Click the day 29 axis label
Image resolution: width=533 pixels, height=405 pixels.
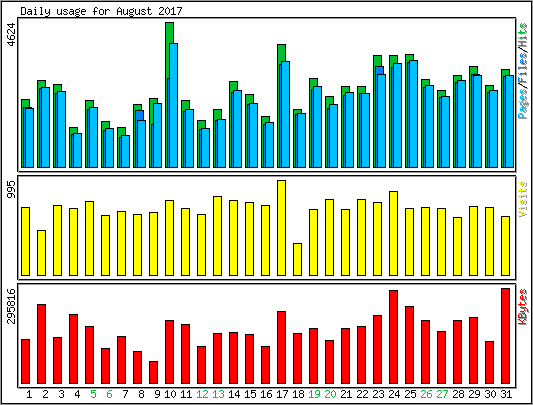(x=474, y=394)
